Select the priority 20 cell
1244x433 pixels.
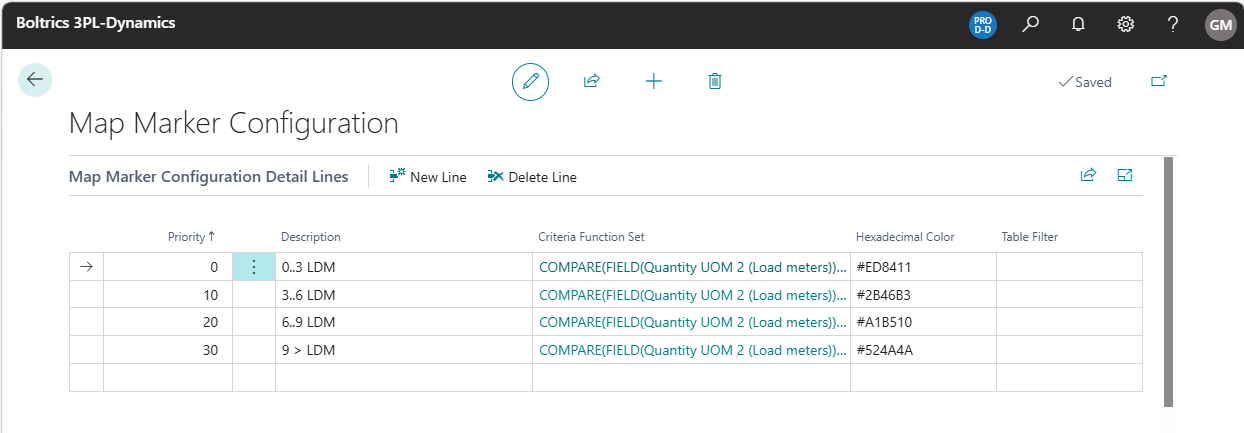(168, 322)
